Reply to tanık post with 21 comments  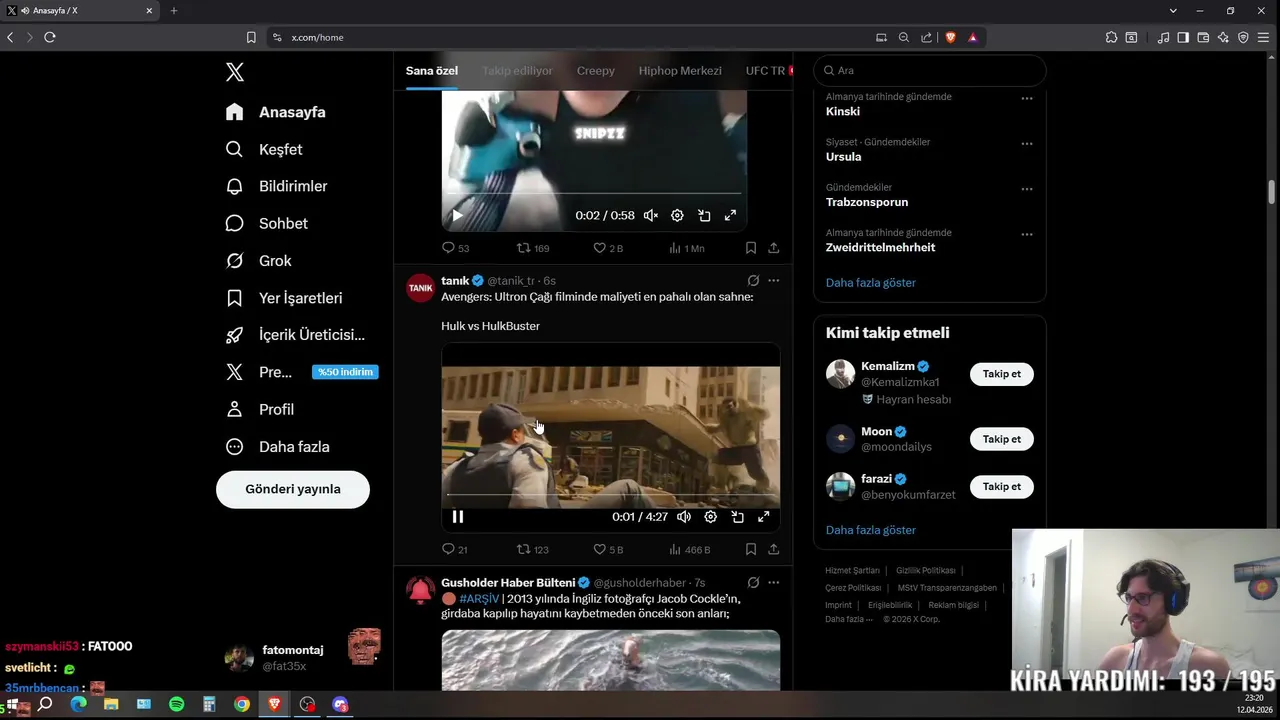pyautogui.click(x=455, y=549)
